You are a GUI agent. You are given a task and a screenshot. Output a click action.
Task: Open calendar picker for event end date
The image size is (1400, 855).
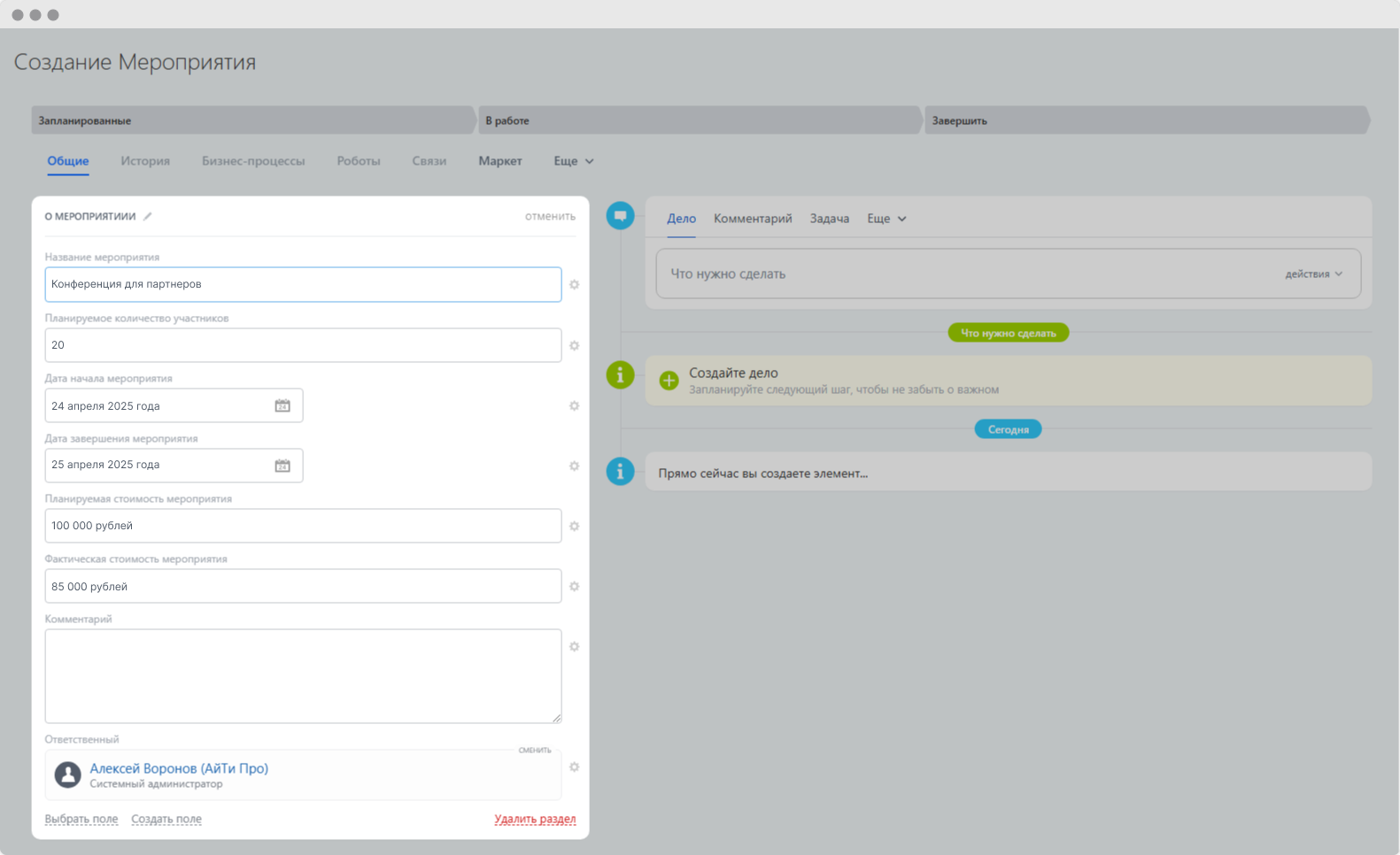pos(282,466)
